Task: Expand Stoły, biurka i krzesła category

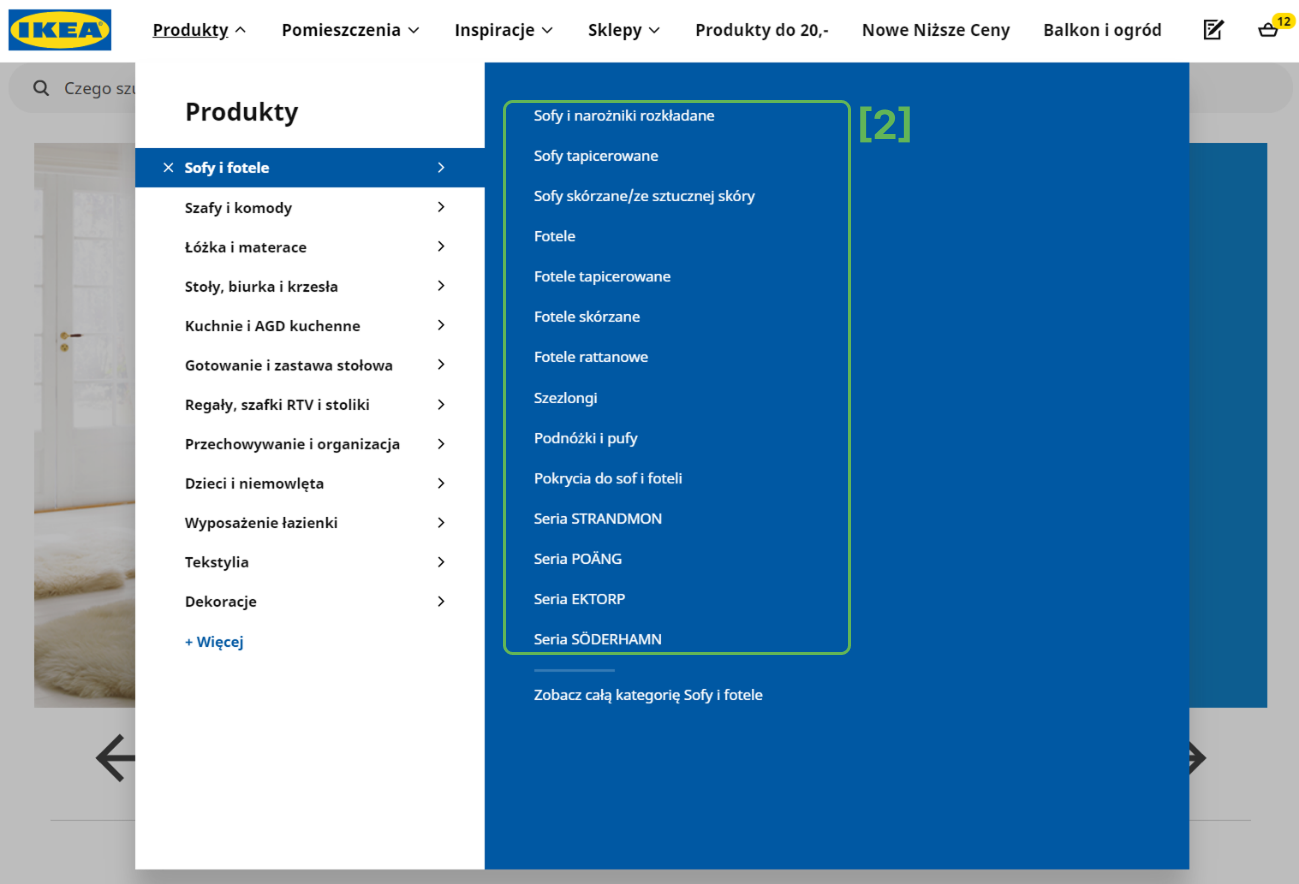Action: [x=310, y=286]
